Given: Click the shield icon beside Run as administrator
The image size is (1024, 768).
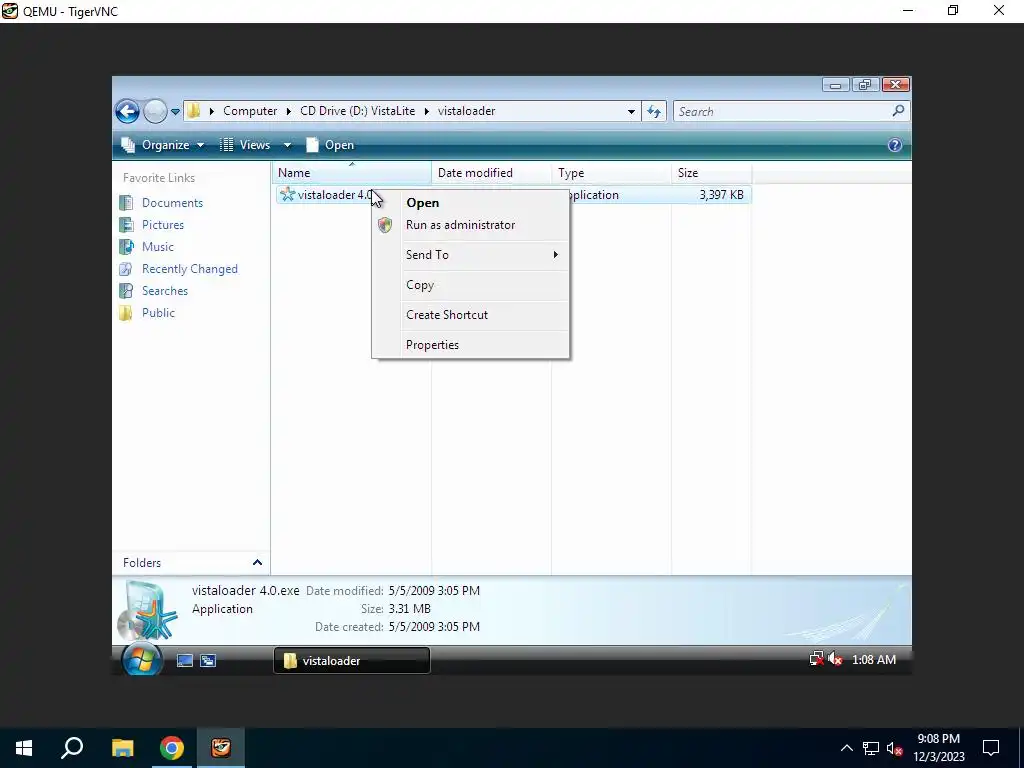Looking at the screenshot, I should 385,225.
